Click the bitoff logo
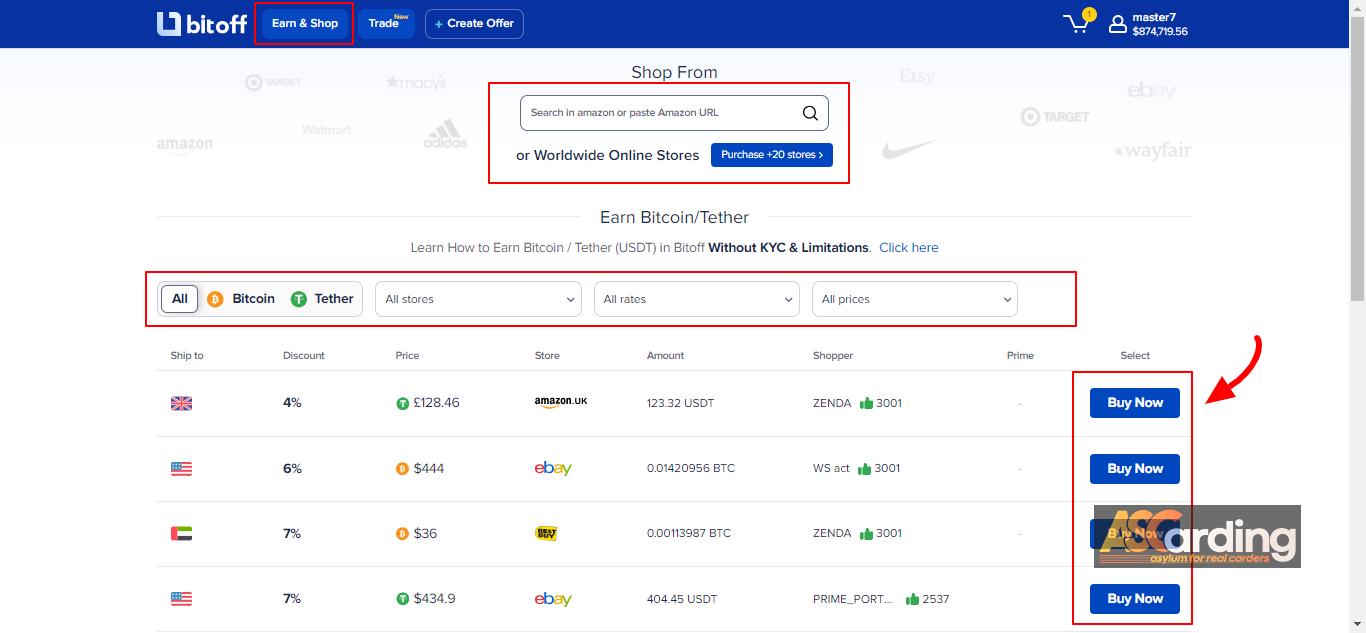Screen dimensions: 1366x633 click(201, 23)
